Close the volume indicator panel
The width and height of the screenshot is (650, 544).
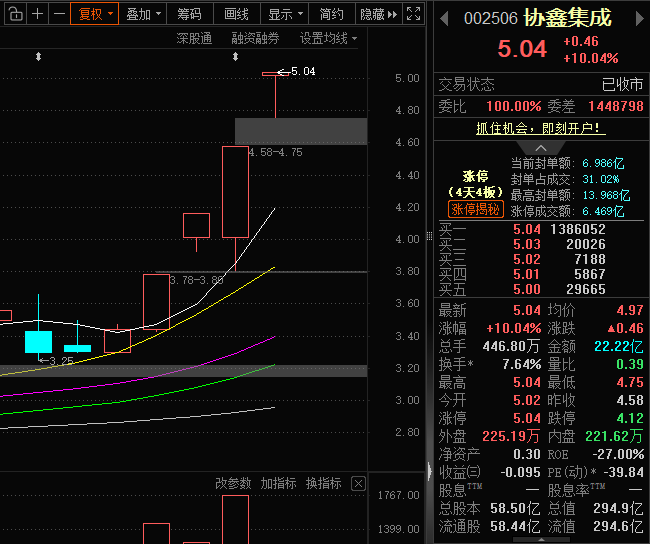(x=358, y=483)
